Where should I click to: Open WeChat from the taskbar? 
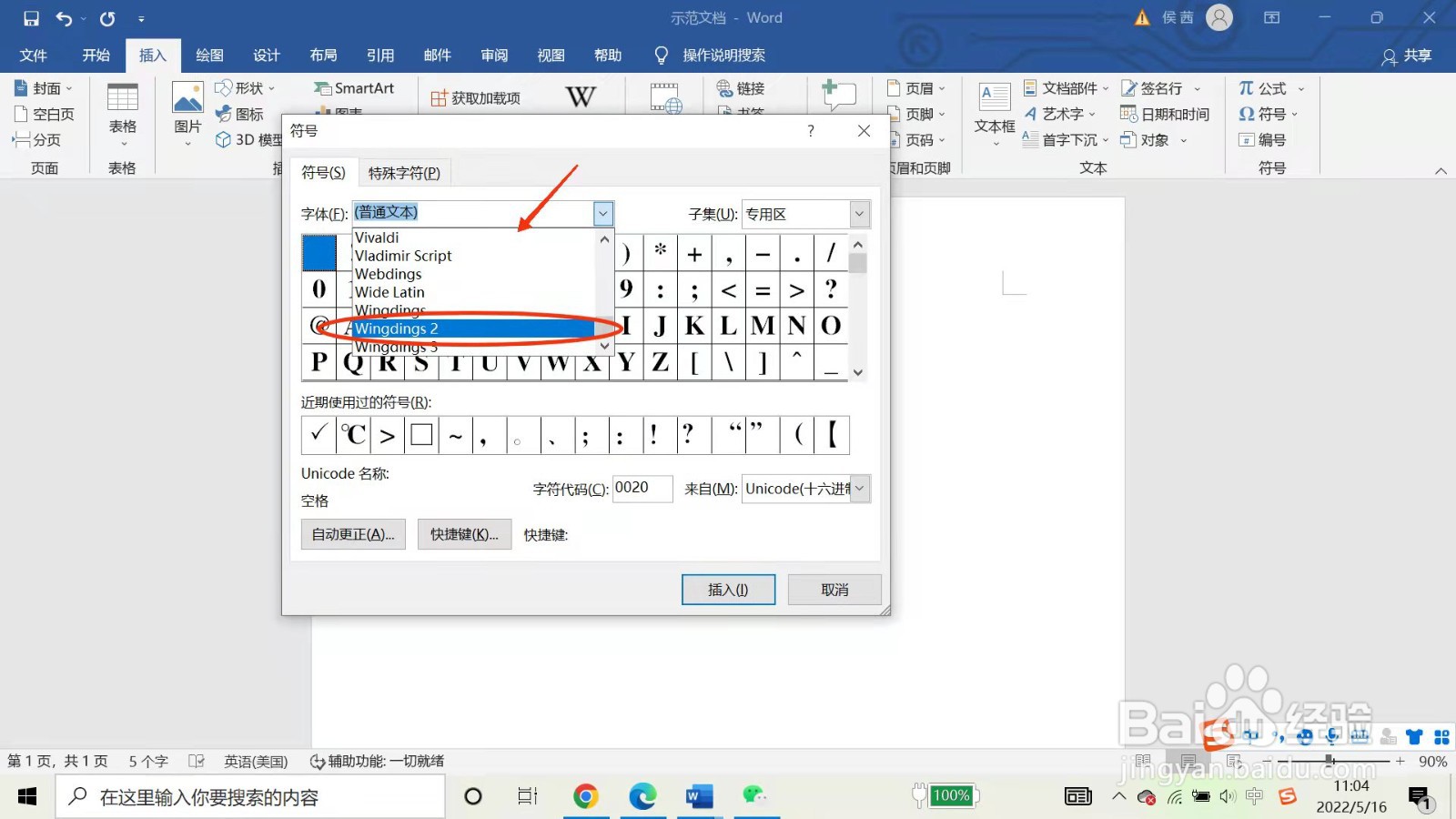point(754,797)
